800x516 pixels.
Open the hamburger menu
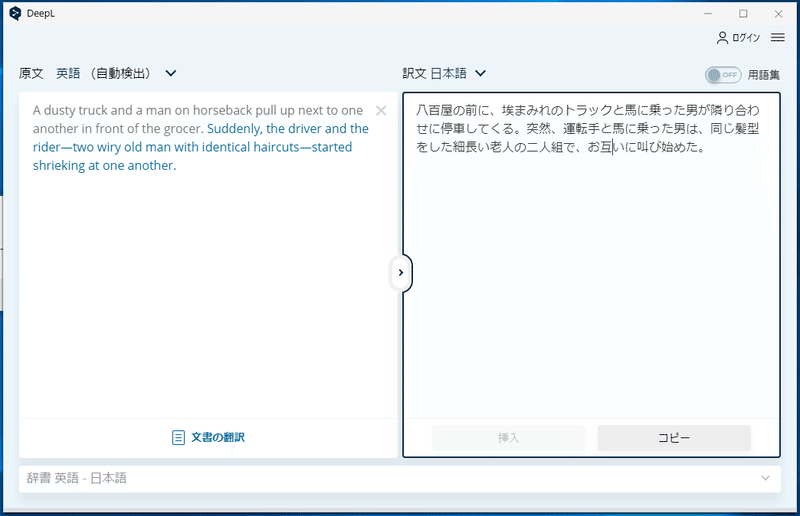tap(778, 38)
